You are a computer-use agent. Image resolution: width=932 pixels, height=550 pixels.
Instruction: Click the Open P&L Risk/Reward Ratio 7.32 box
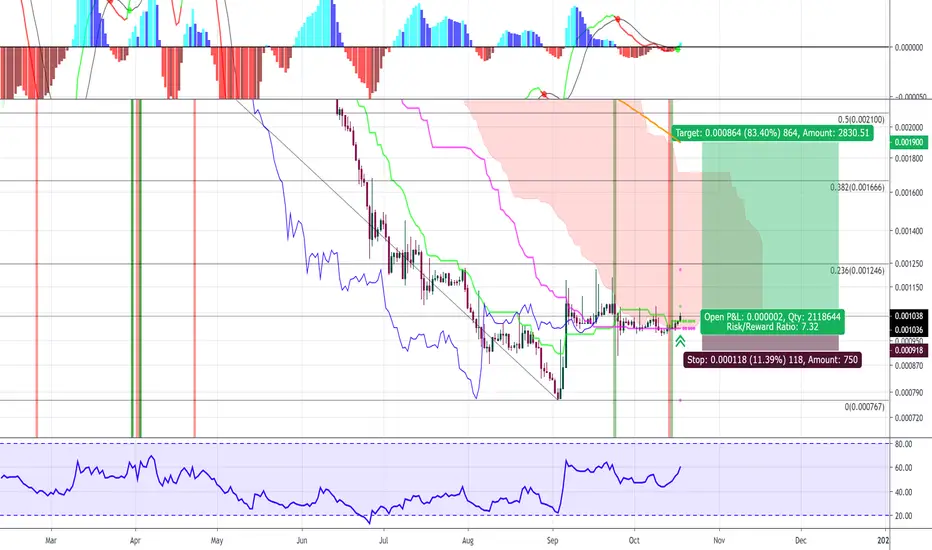(772, 322)
